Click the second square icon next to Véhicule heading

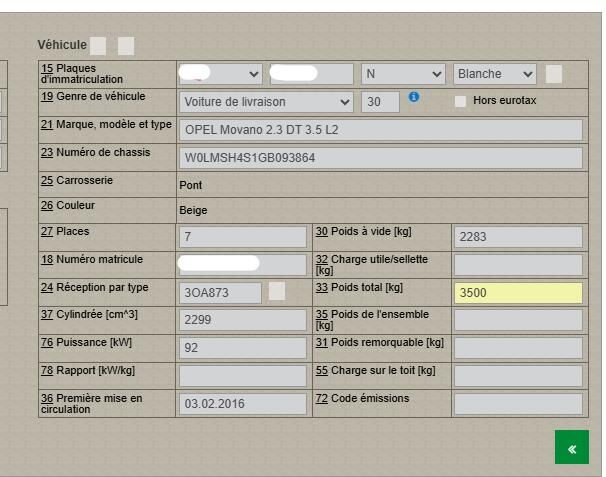click(126, 45)
